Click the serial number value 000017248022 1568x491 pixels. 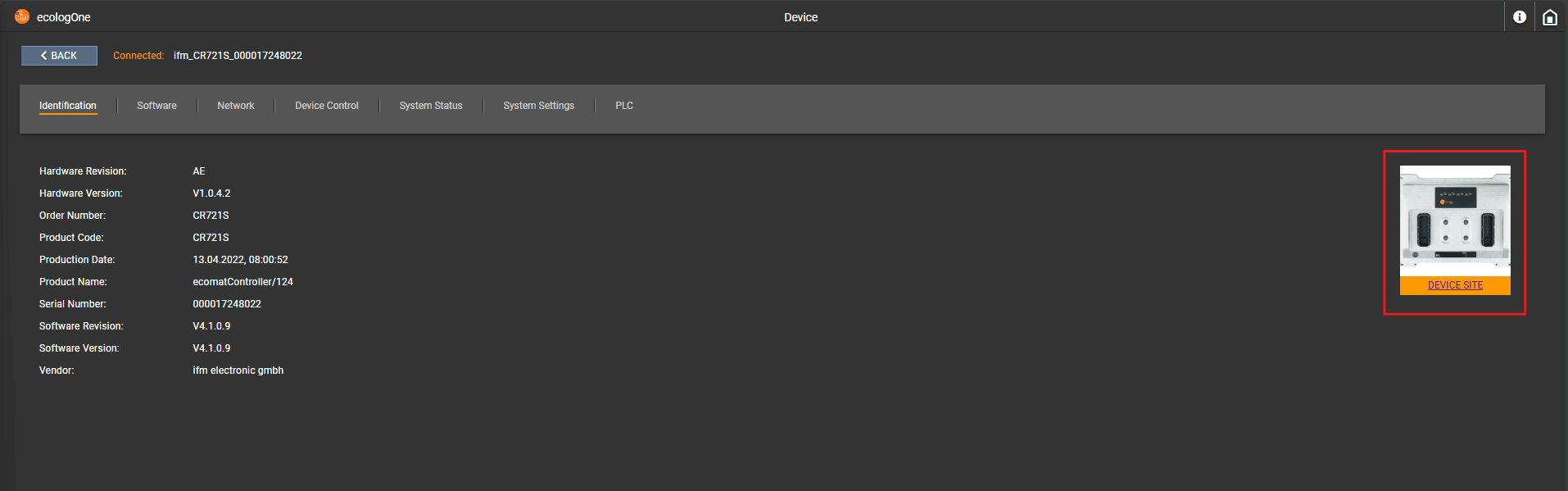[x=227, y=304]
